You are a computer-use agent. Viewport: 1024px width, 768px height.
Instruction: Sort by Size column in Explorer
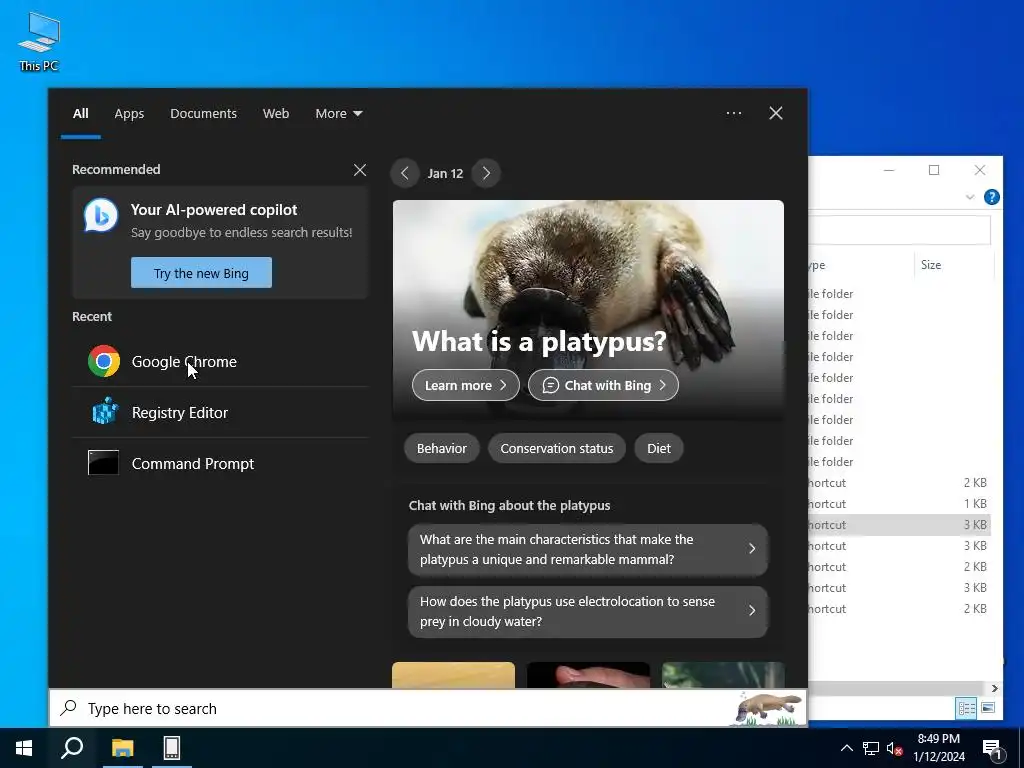click(x=953, y=264)
